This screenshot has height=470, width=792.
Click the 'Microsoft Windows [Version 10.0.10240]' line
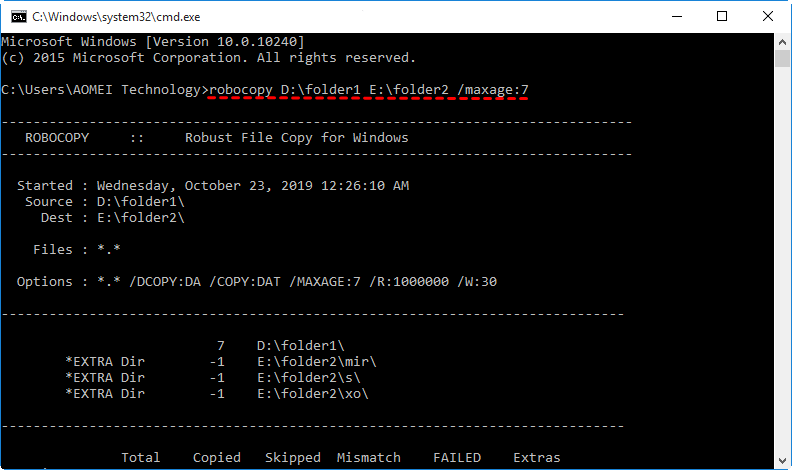point(153,41)
